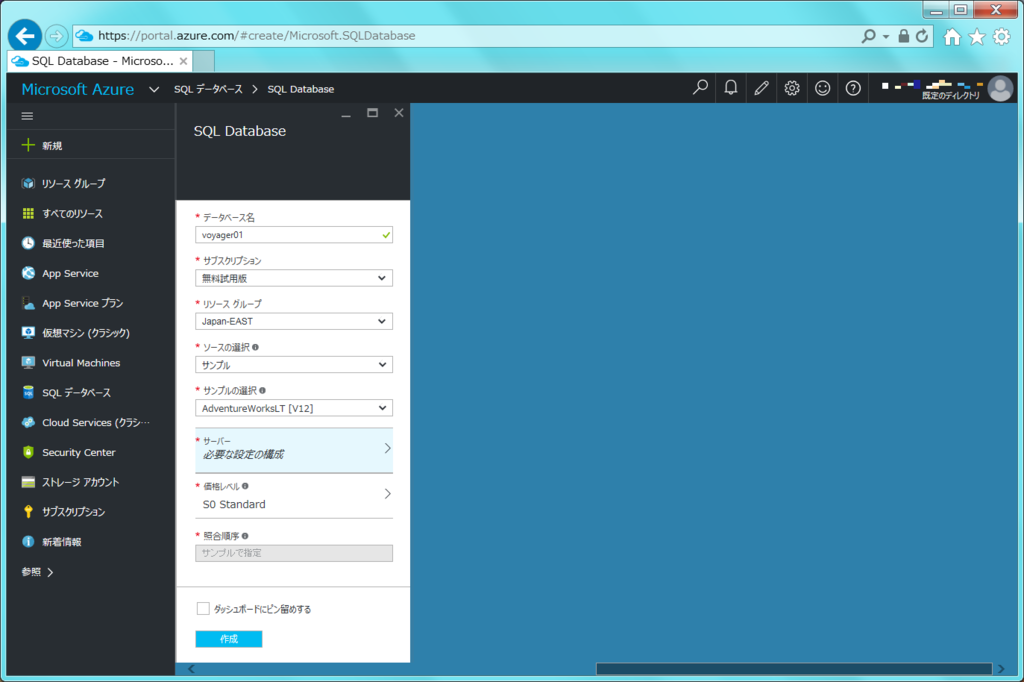This screenshot has width=1024, height=682.
Task: Open Azure notifications bell
Action: (x=731, y=88)
